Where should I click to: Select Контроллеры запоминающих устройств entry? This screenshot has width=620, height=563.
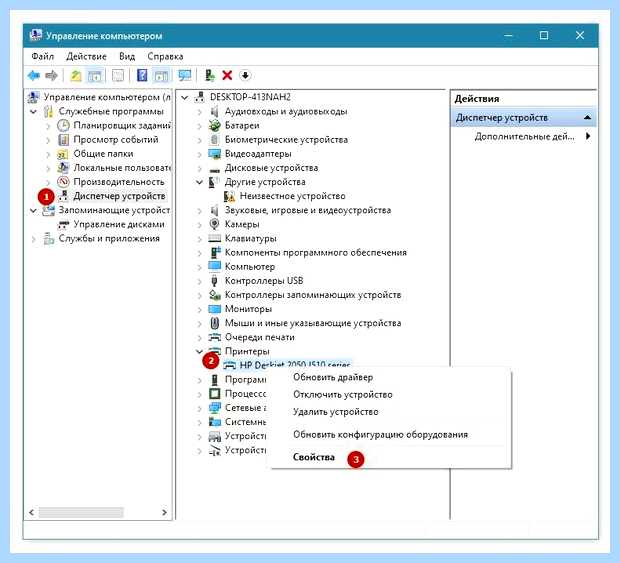coord(313,295)
